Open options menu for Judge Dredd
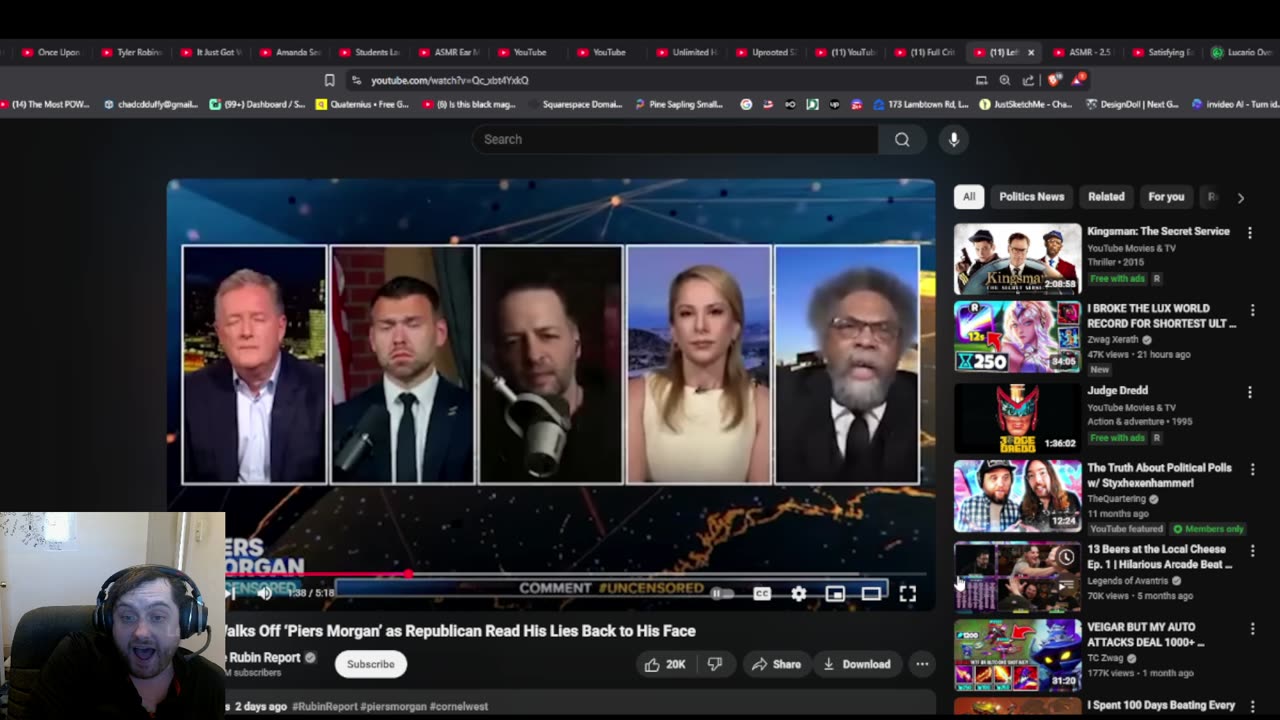1280x720 pixels. pyautogui.click(x=1249, y=393)
